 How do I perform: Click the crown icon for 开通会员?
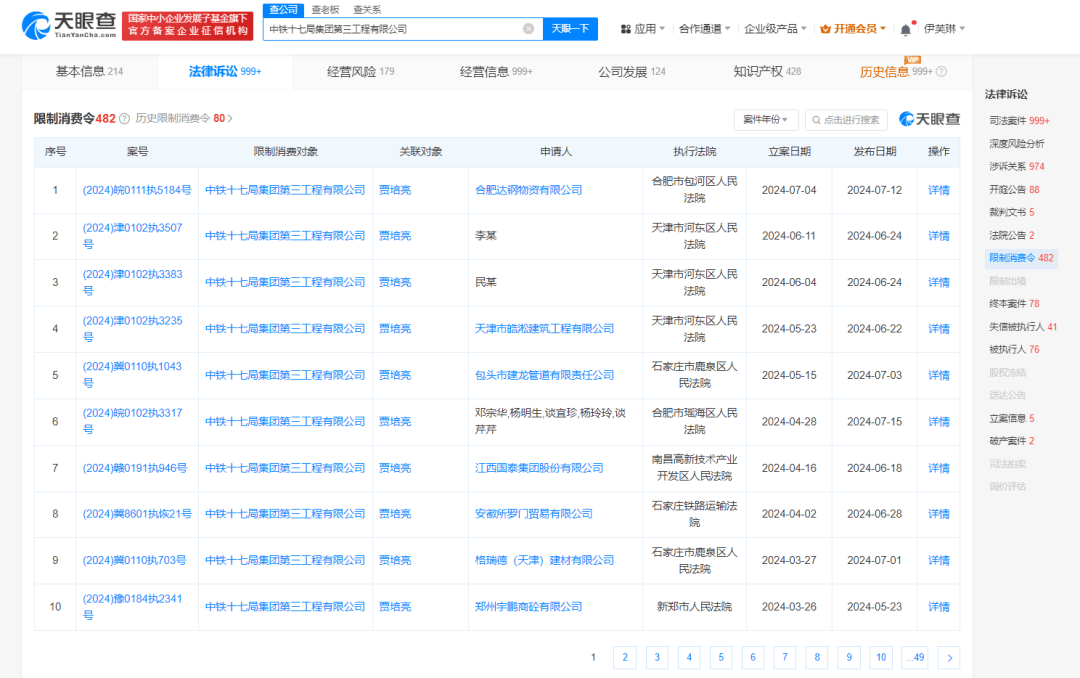pos(825,29)
